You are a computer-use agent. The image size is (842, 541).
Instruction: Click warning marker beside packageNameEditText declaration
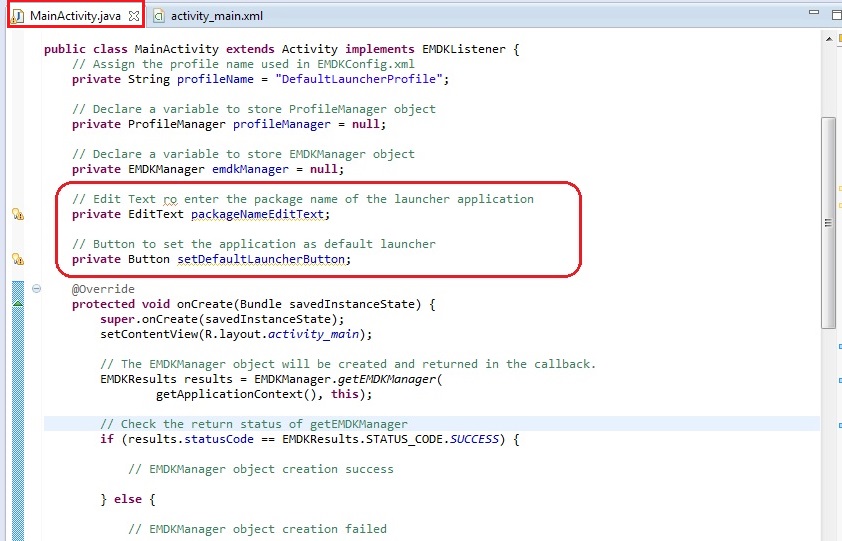17,214
